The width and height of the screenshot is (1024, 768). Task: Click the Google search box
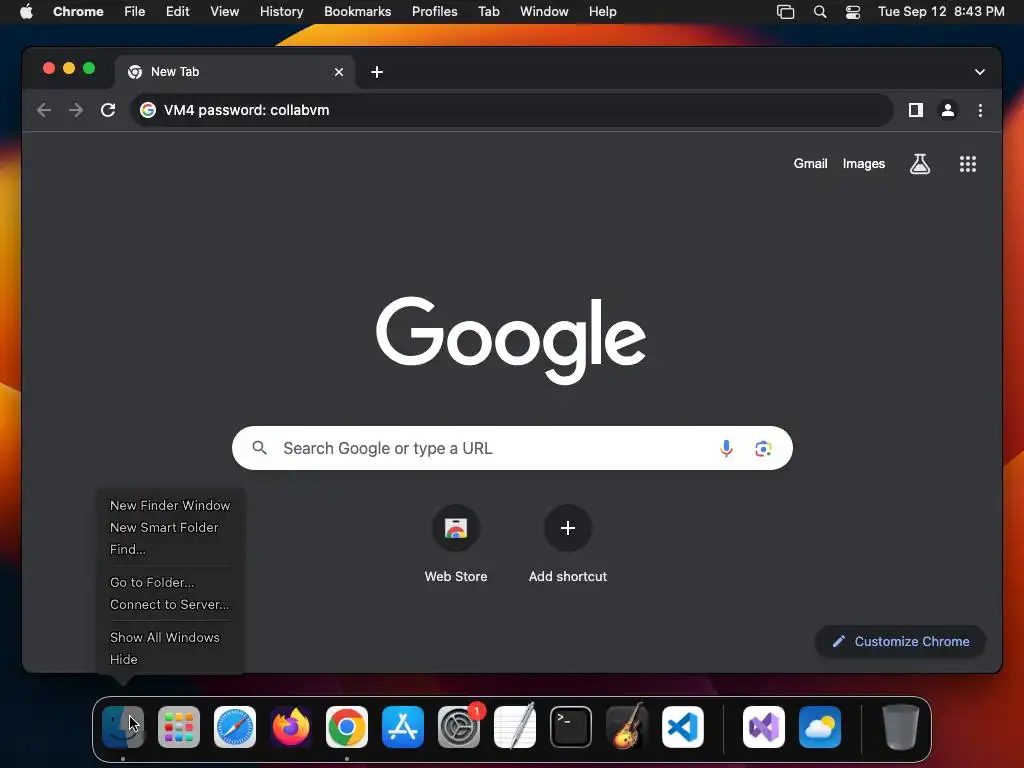512,448
